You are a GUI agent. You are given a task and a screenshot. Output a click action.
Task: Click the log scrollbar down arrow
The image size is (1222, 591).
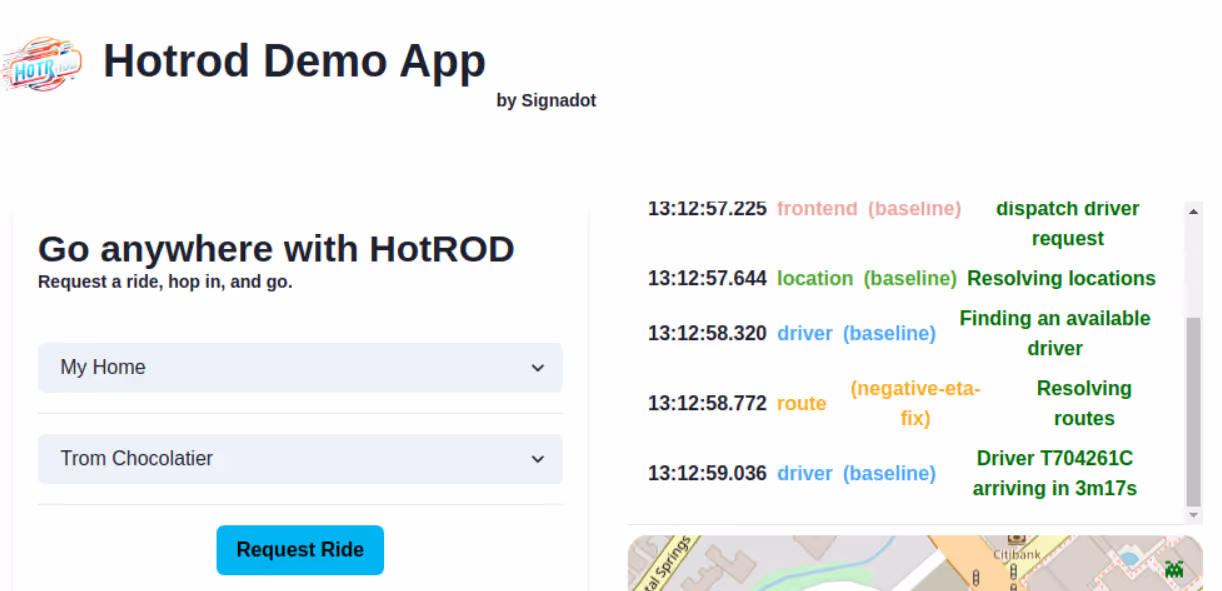tap(1193, 515)
